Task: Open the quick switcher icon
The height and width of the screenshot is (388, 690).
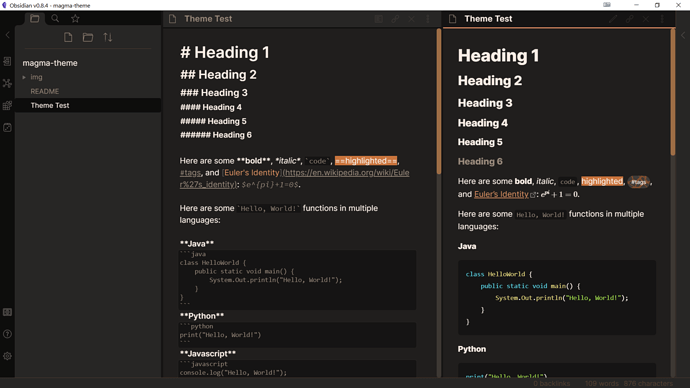Action: [7, 61]
